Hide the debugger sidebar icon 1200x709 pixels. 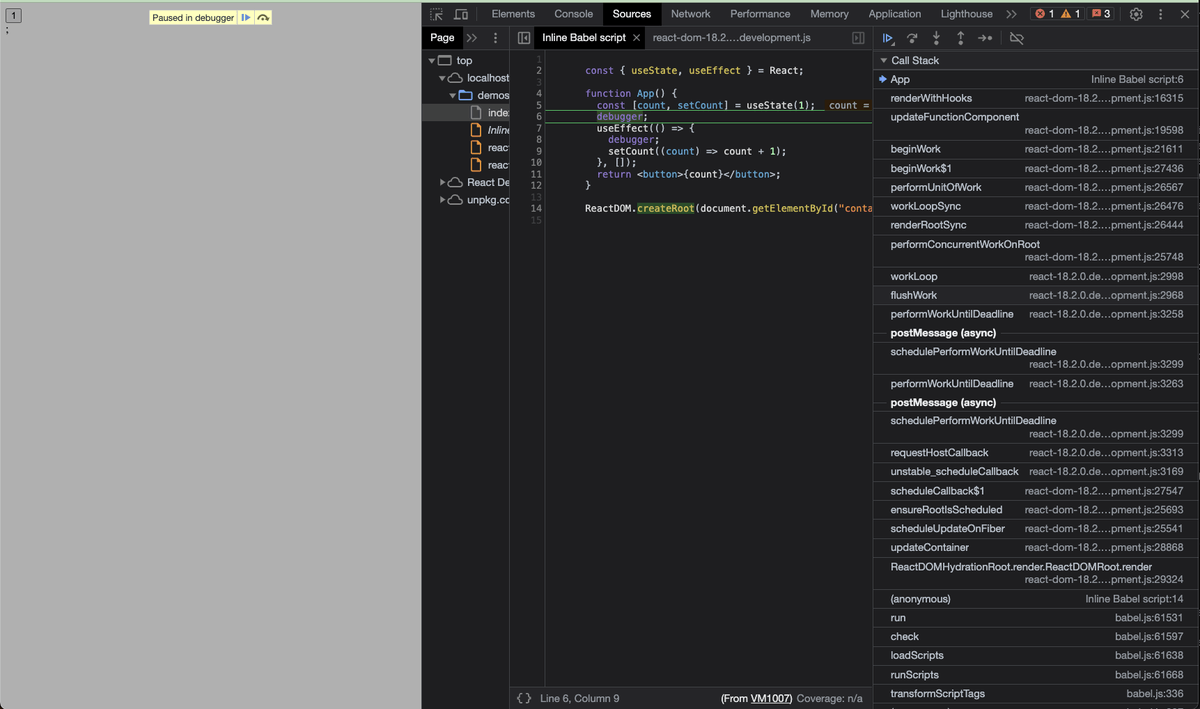[858, 38]
